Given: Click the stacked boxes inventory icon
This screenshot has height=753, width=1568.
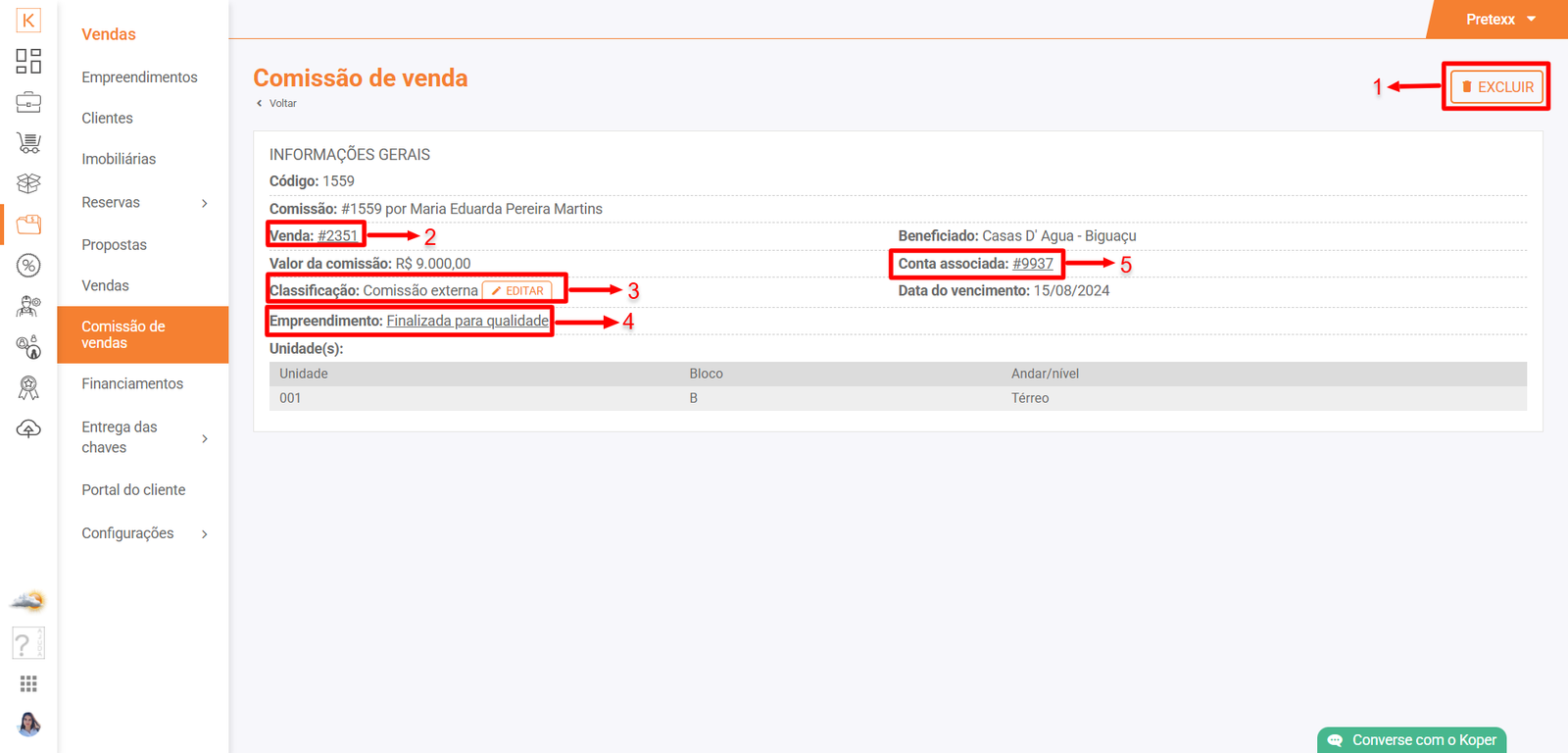Looking at the screenshot, I should pos(28,183).
